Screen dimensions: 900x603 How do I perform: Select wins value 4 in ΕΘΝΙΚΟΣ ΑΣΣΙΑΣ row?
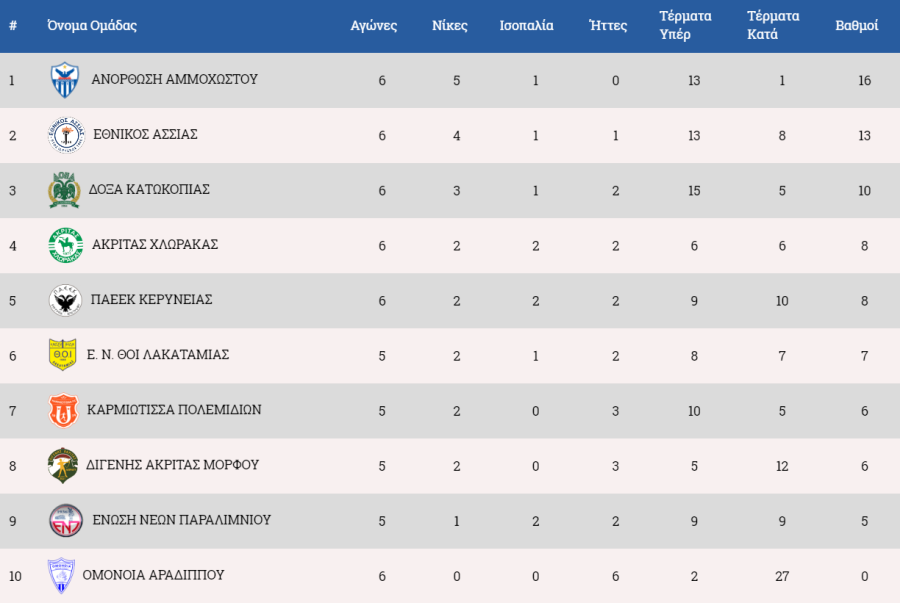pyautogui.click(x=456, y=135)
